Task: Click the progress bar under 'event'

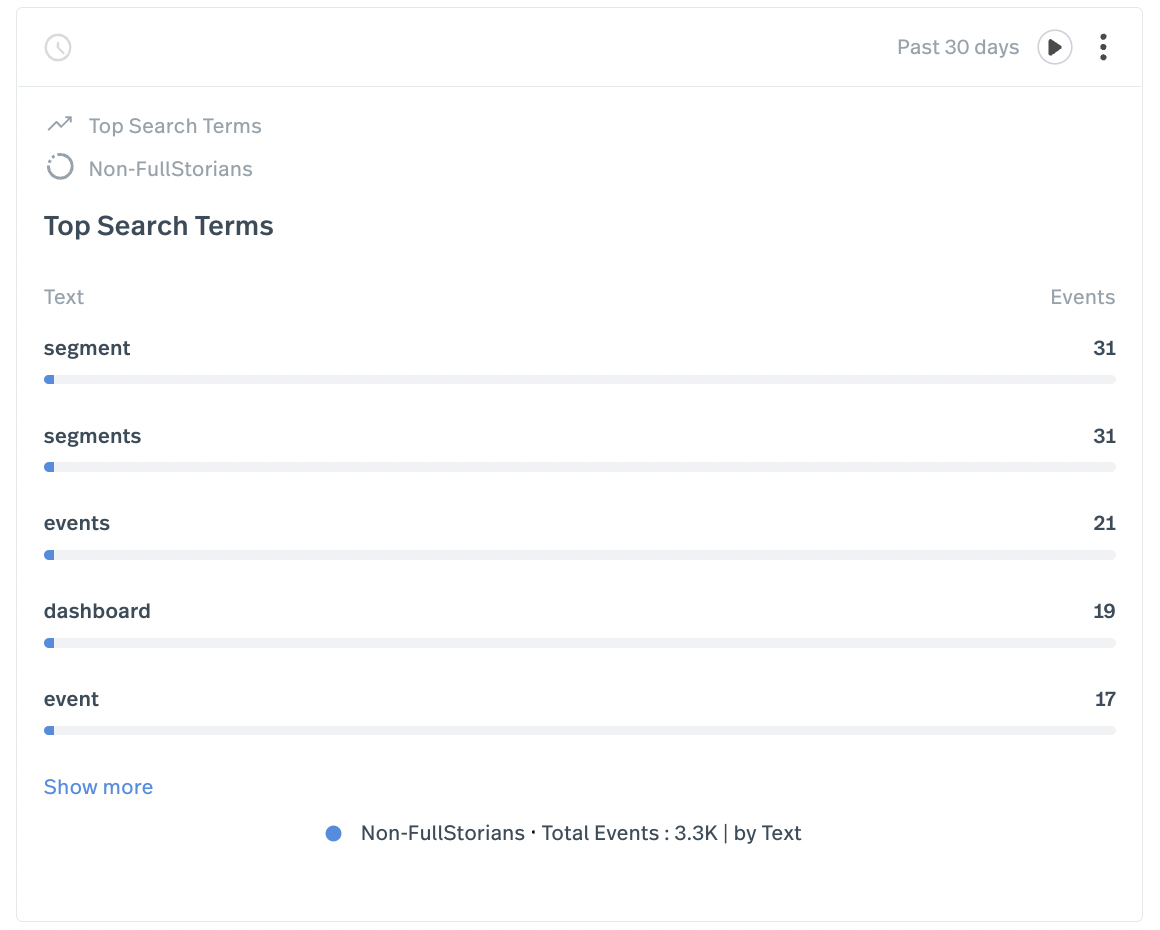Action: (579, 731)
